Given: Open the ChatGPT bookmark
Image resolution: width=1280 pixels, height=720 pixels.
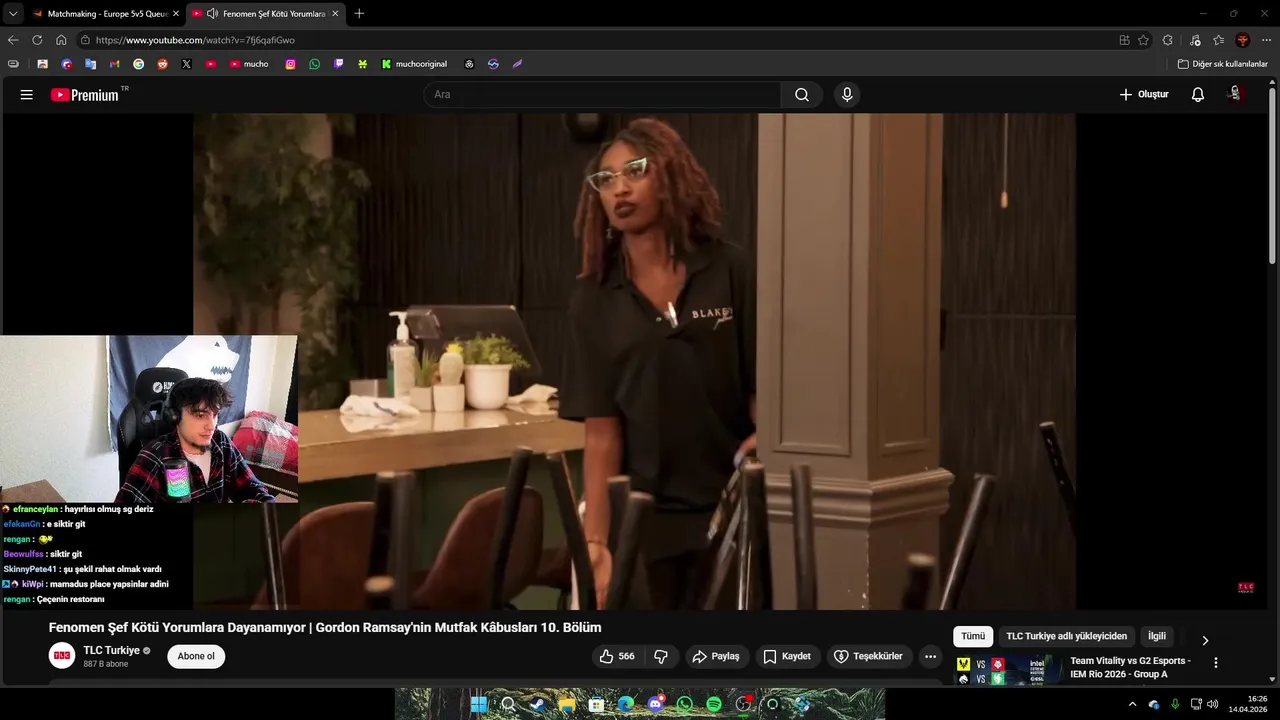Looking at the screenshot, I should pos(469,64).
